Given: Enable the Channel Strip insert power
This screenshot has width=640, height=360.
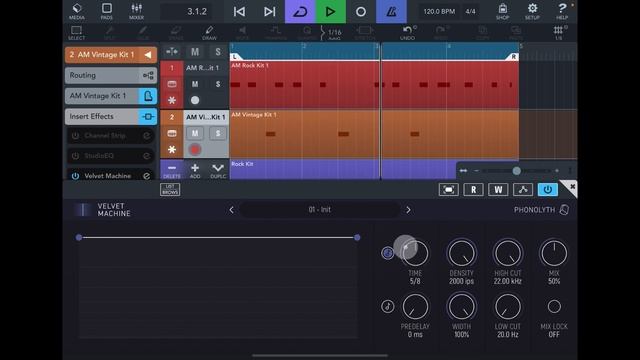Looking at the screenshot, I should point(76,136).
